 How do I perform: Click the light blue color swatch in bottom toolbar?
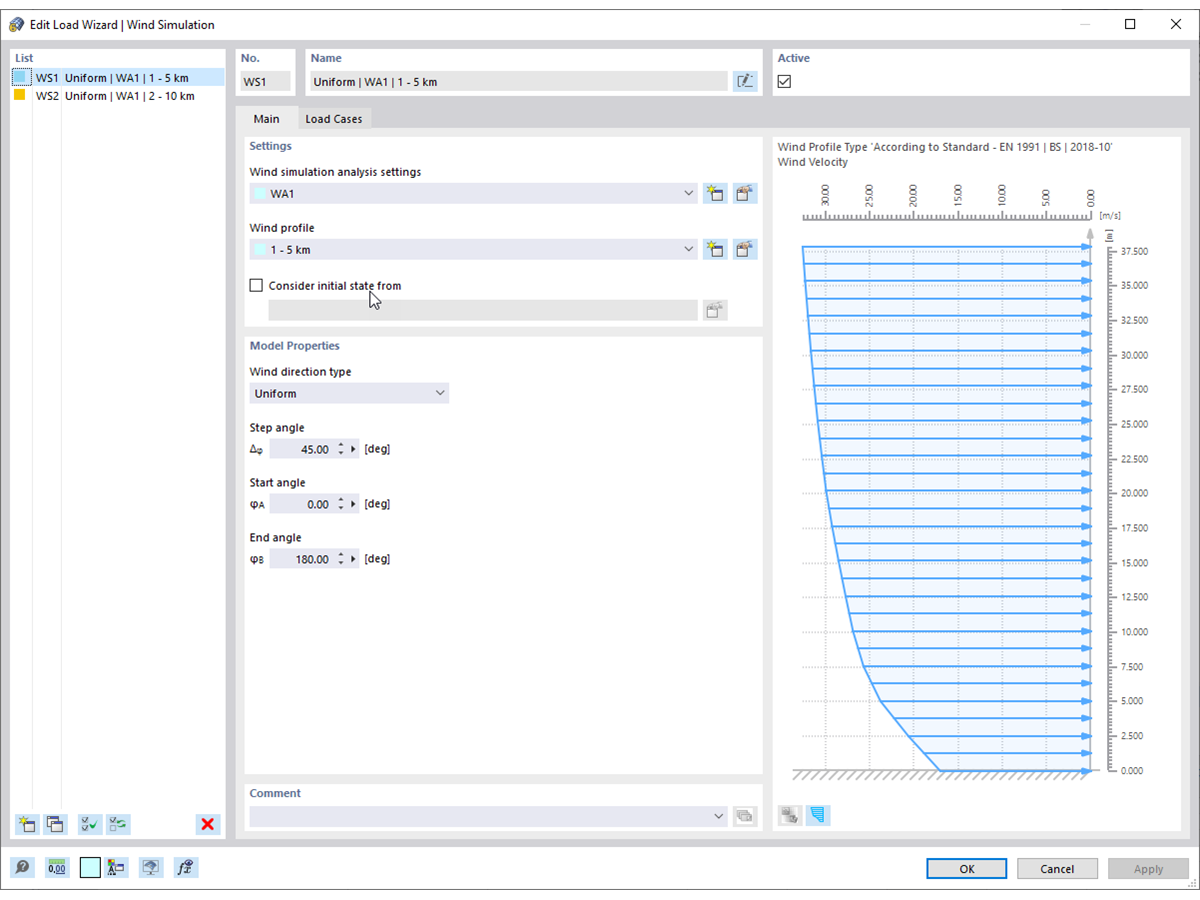pos(90,868)
